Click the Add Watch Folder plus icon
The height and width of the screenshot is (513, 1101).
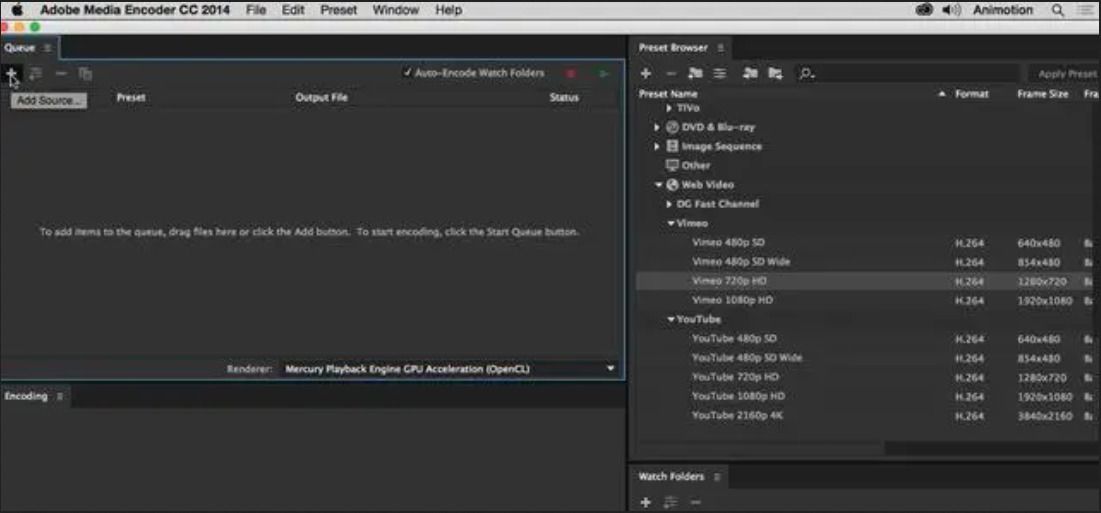646,502
